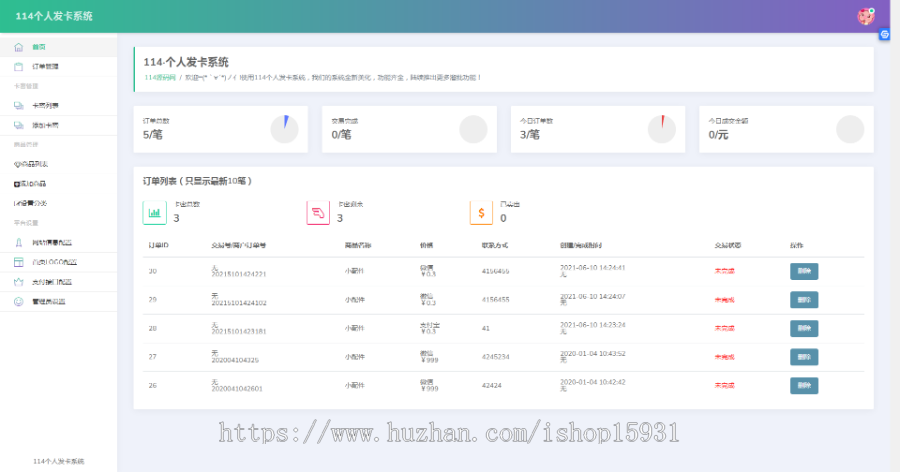Click the payment interface crown icon
Viewport: 900px width, 472px height.
point(18,282)
